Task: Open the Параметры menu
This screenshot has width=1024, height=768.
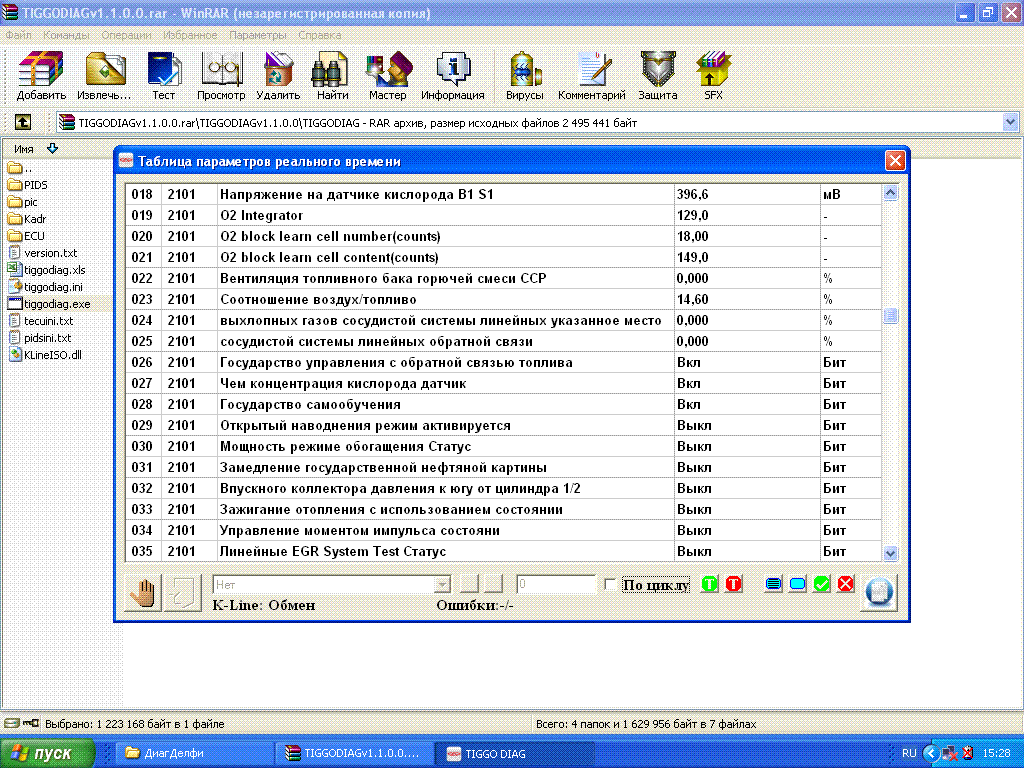Action: (x=257, y=35)
